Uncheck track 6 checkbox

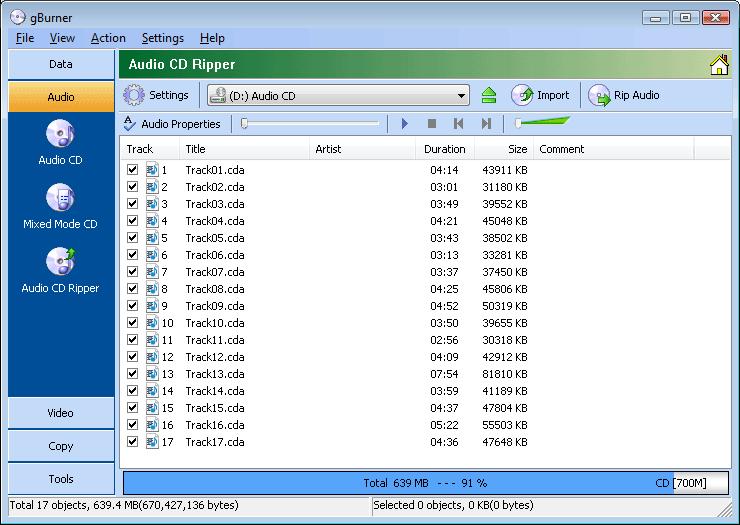pyautogui.click(x=133, y=254)
